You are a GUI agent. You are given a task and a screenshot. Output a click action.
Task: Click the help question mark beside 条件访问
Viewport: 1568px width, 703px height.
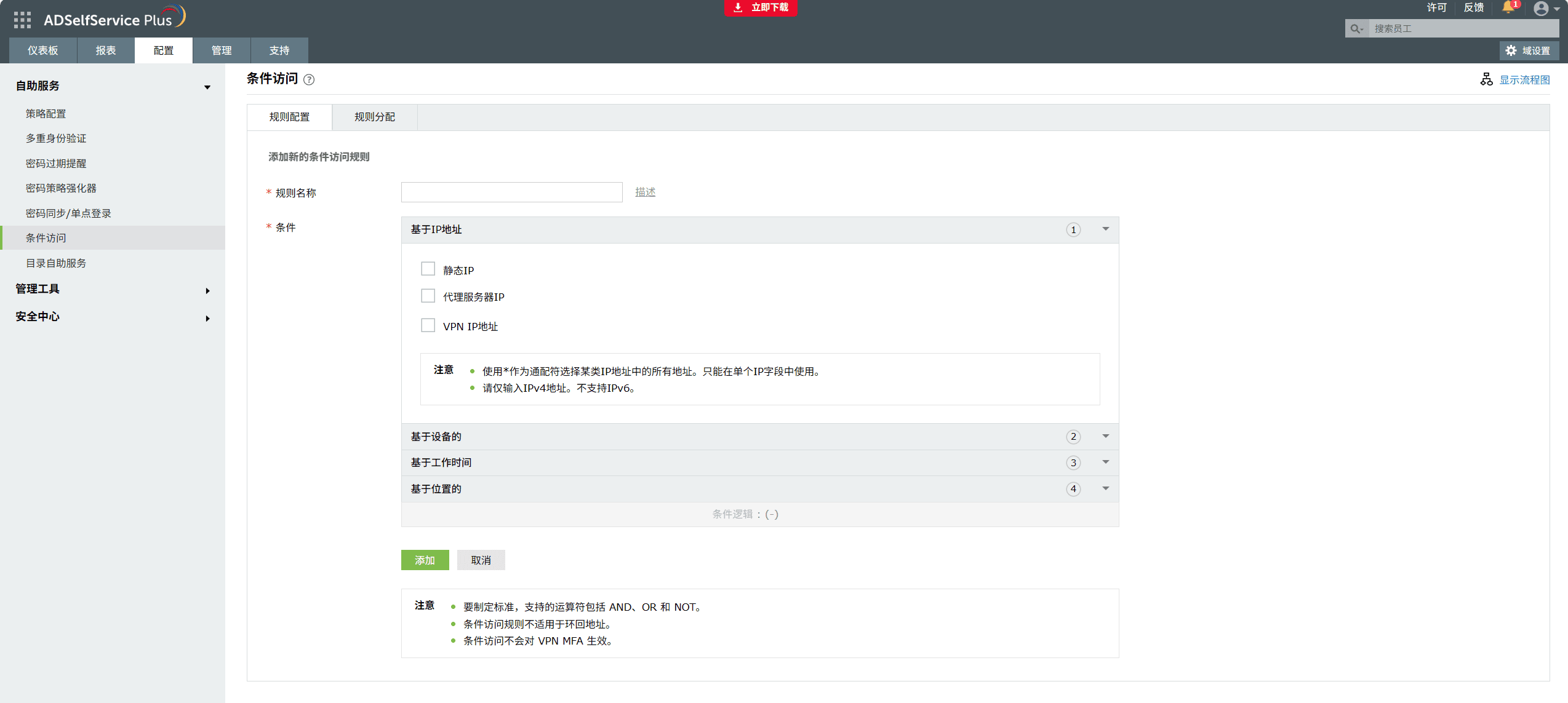[x=310, y=79]
